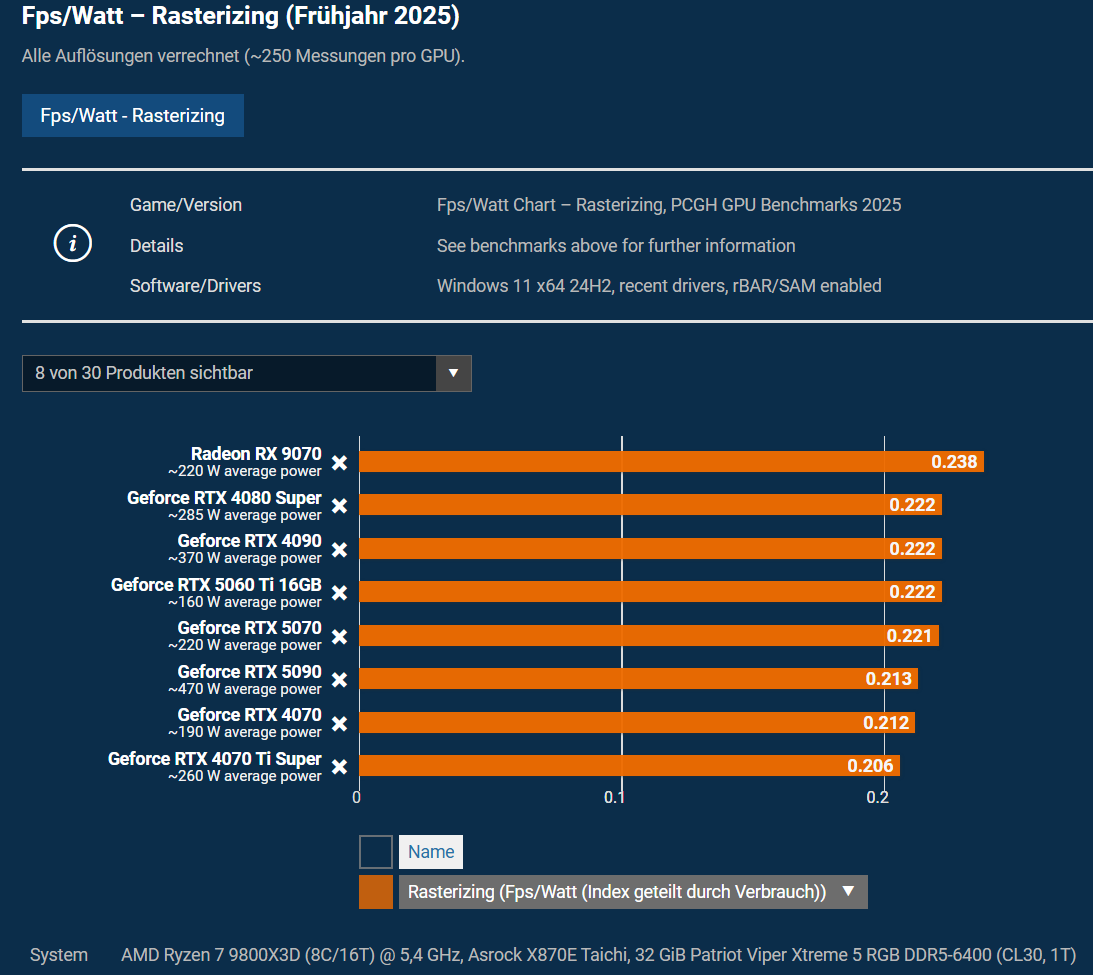The width and height of the screenshot is (1093, 975).
Task: Click the RTX 5070 bar showing 0.221
Action: [649, 636]
